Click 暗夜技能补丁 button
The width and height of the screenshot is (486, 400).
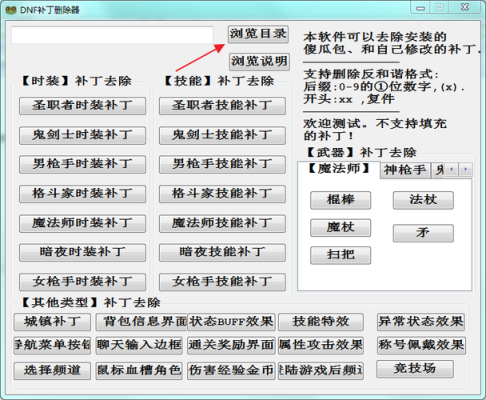[222, 252]
